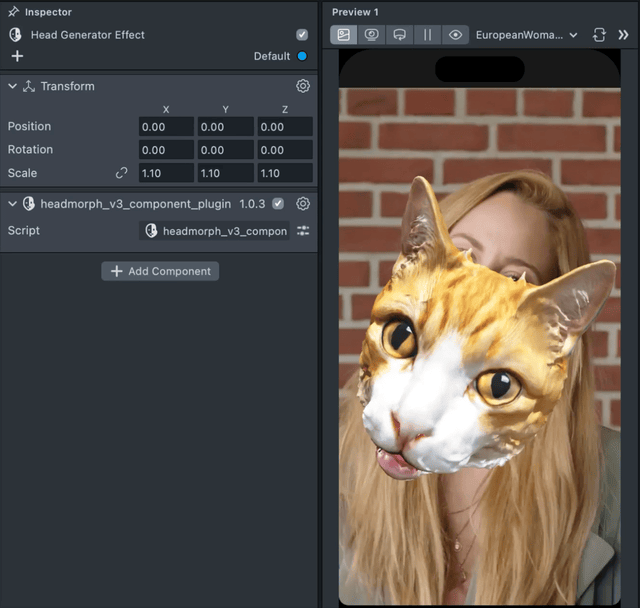Viewport: 640px width, 608px height.
Task: Open the EuropeanWoman preview source dropdown
Action: [526, 35]
